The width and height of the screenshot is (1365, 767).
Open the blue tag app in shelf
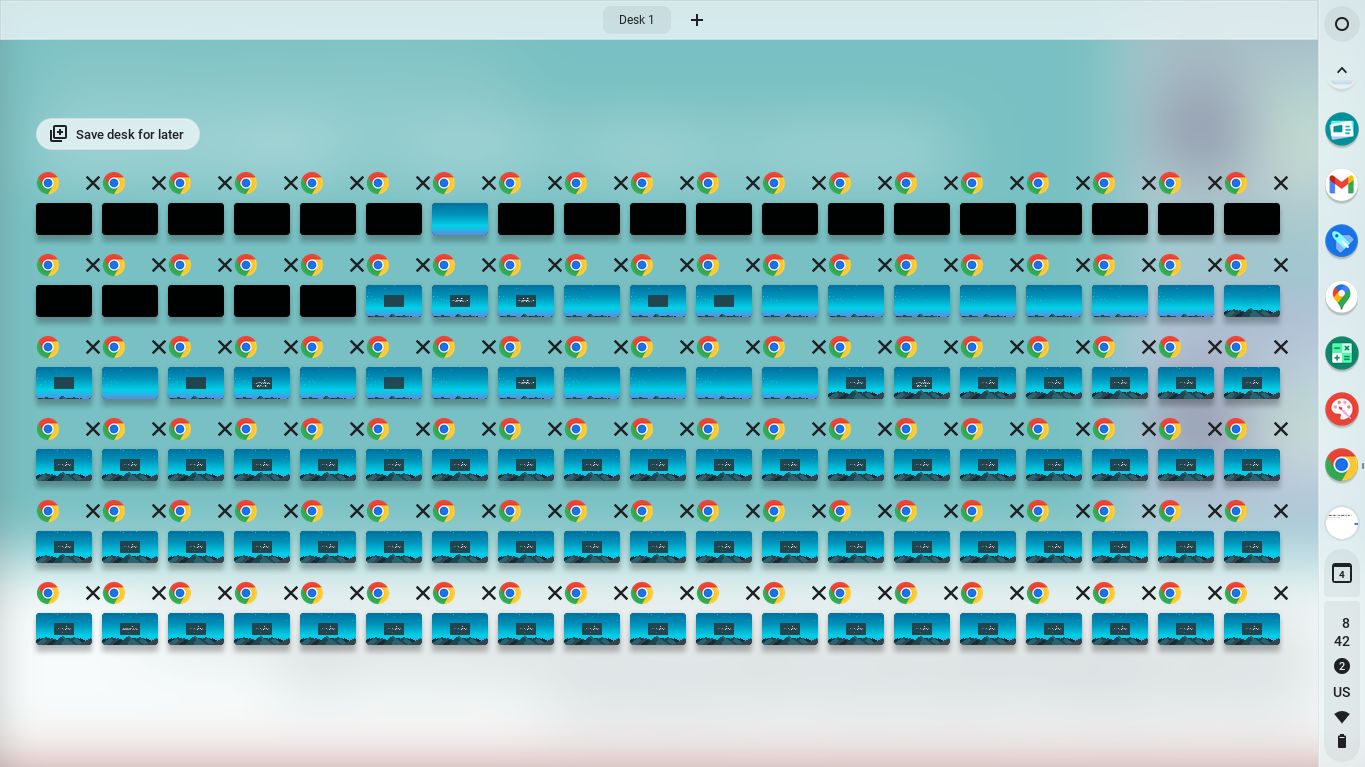pyautogui.click(x=1341, y=241)
